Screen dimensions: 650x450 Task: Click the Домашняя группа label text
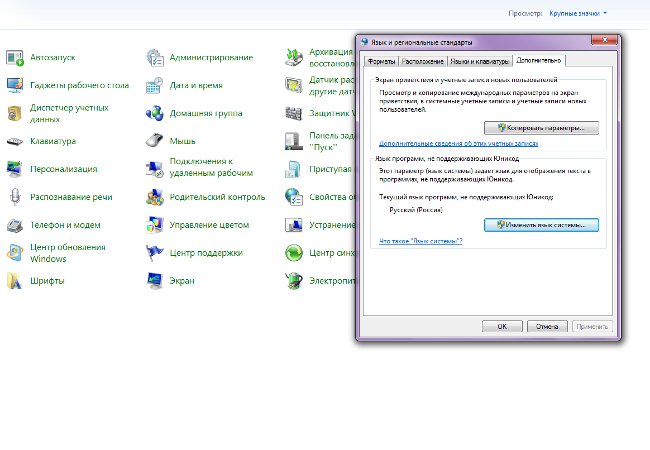(206, 113)
